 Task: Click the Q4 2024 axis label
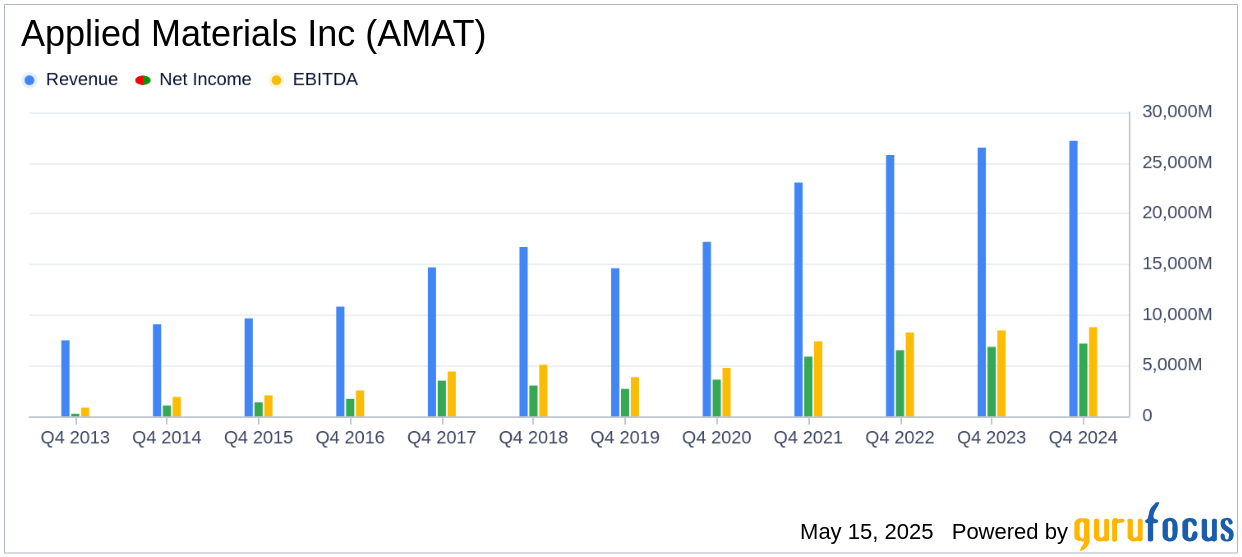coord(1083,438)
